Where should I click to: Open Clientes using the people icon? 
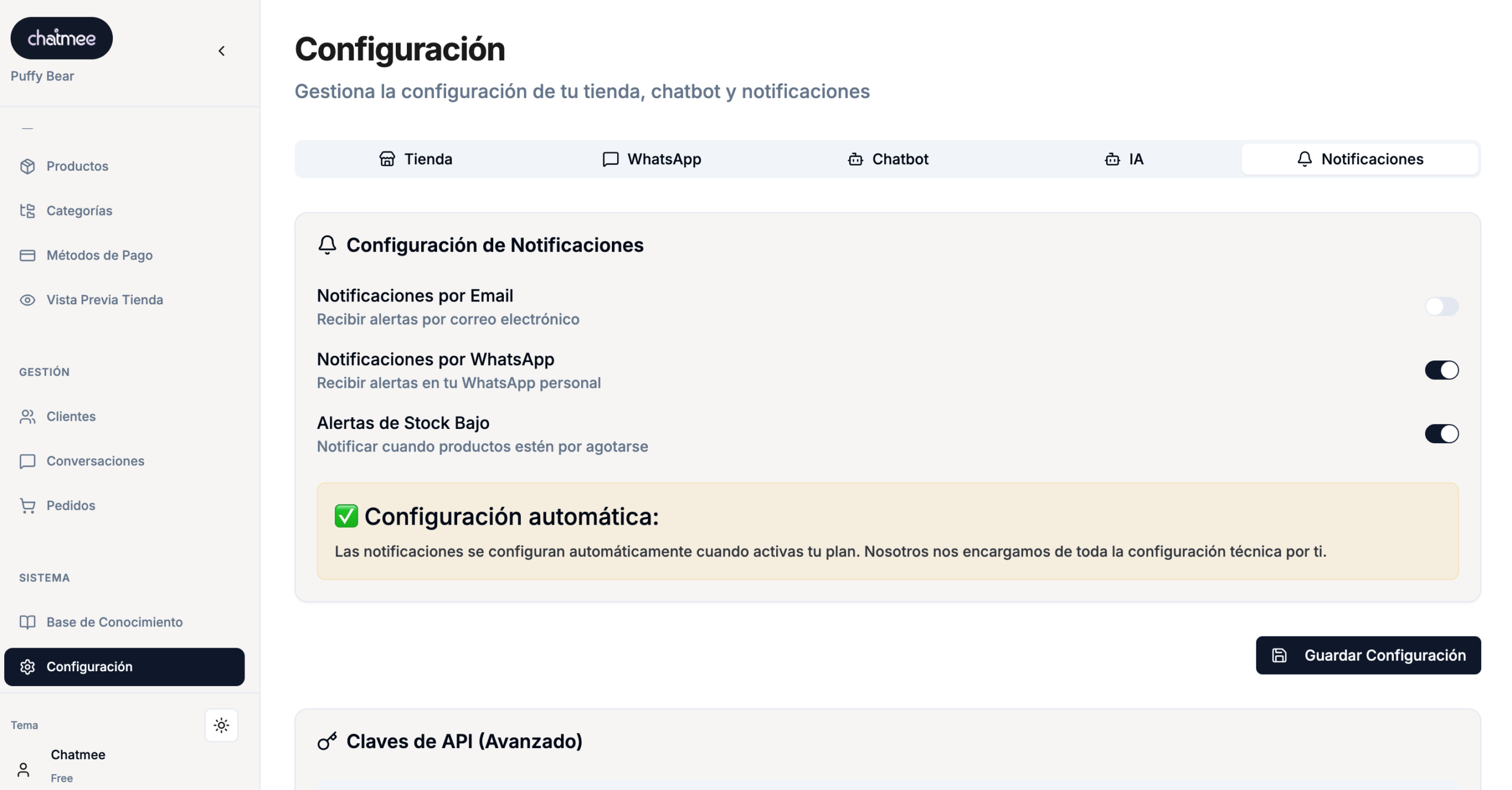click(x=27, y=417)
